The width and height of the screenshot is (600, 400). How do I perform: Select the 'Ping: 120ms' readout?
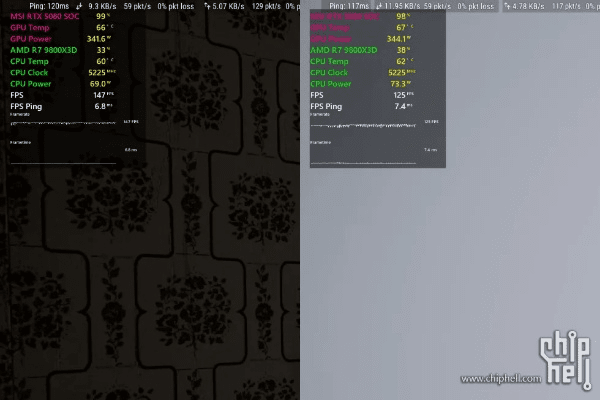pyautogui.click(x=49, y=6)
